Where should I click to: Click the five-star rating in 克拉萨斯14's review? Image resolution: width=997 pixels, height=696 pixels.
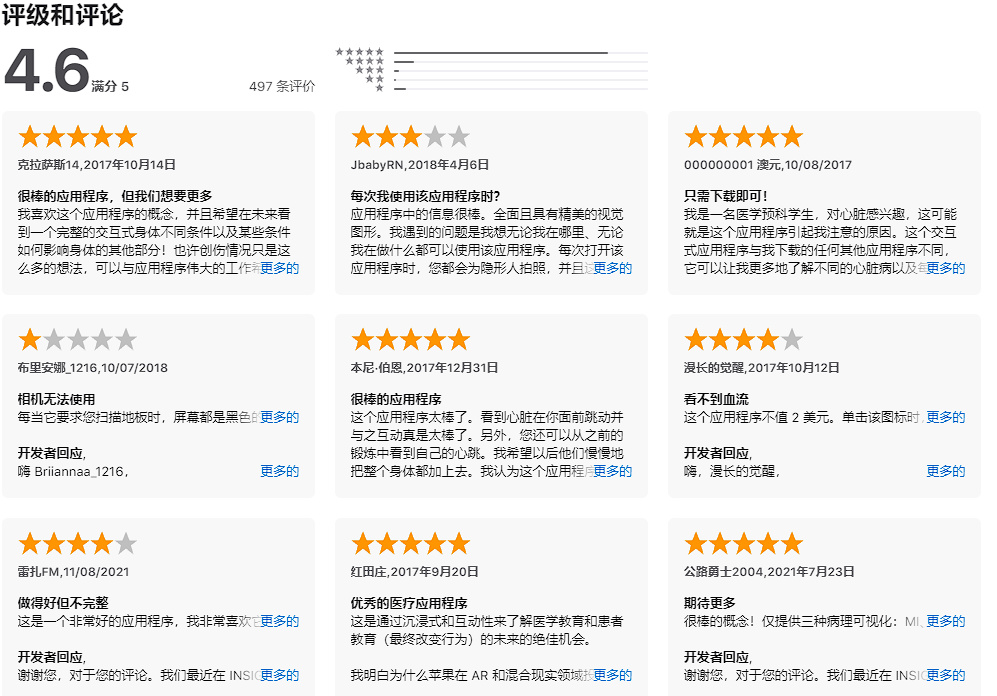click(77, 137)
